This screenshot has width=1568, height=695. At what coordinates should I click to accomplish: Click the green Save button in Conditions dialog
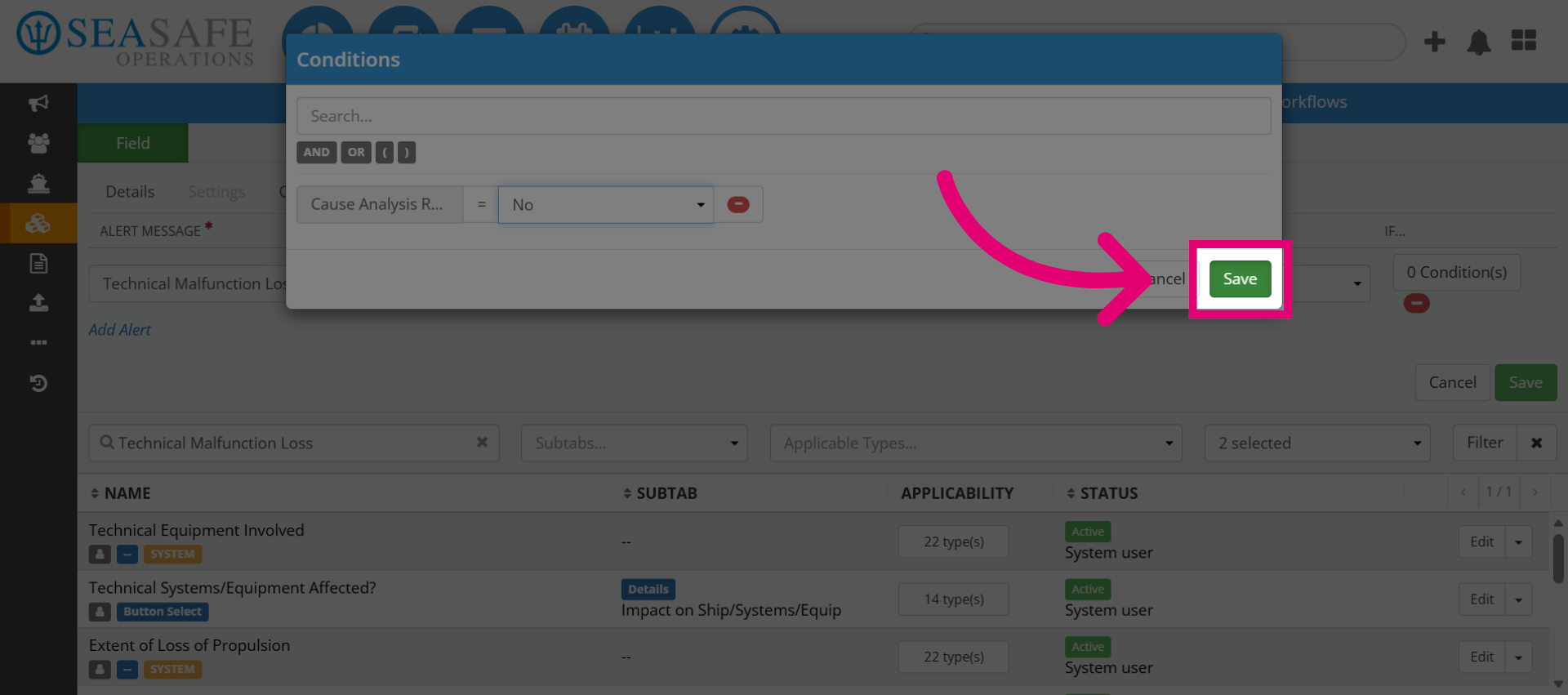(x=1240, y=278)
